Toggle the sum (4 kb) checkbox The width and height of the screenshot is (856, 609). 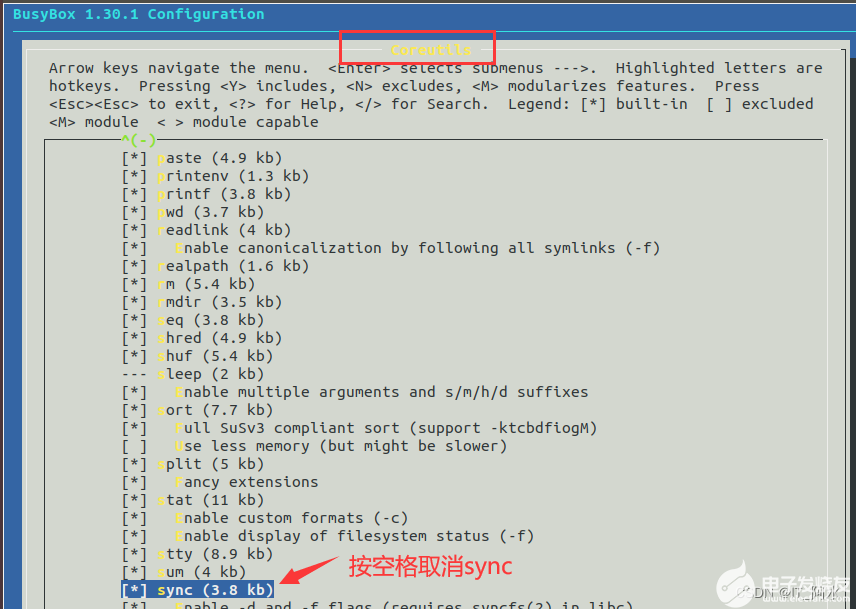(x=134, y=572)
